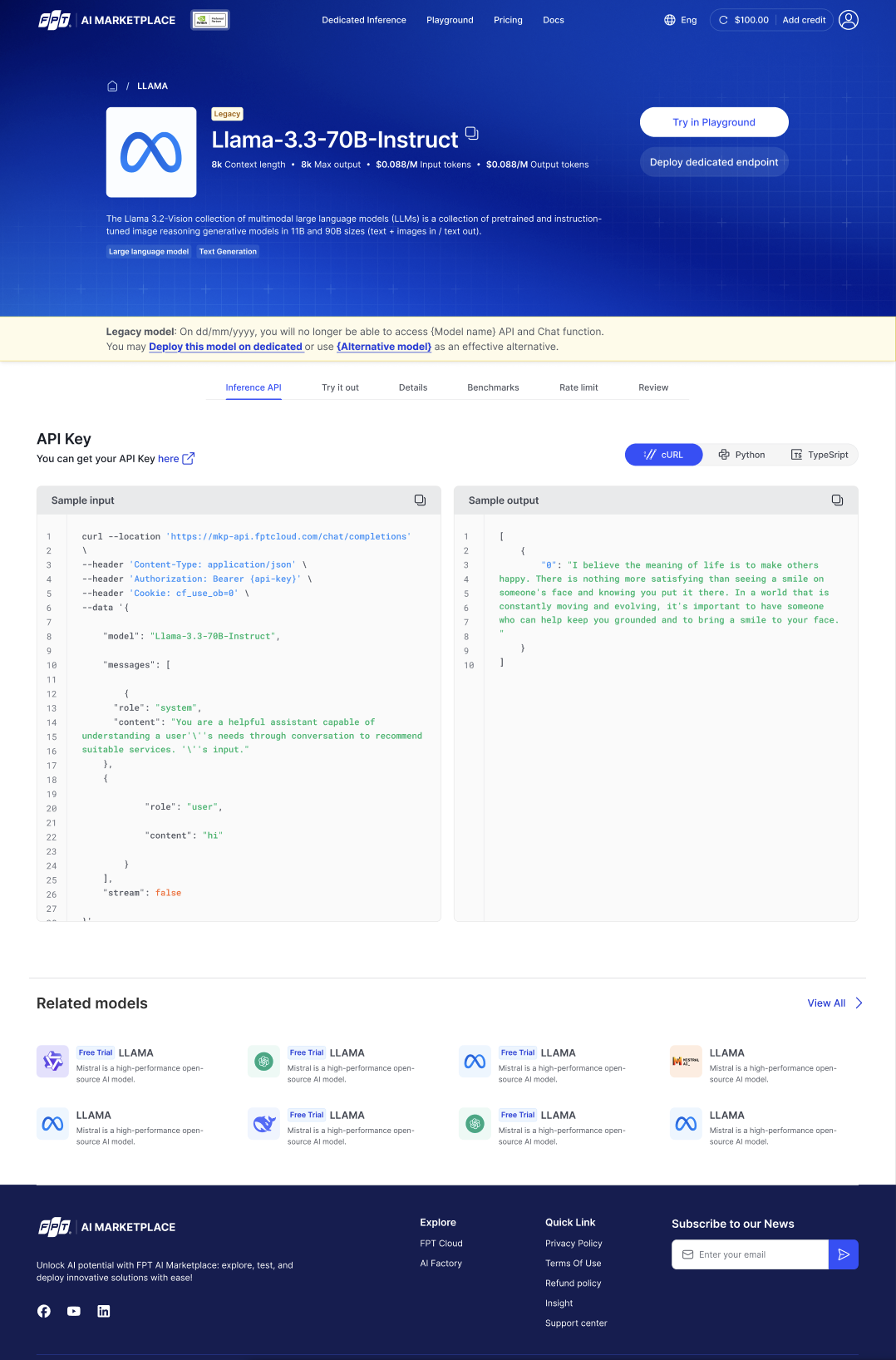
Task: Click the View All chevron arrow
Action: click(859, 1003)
